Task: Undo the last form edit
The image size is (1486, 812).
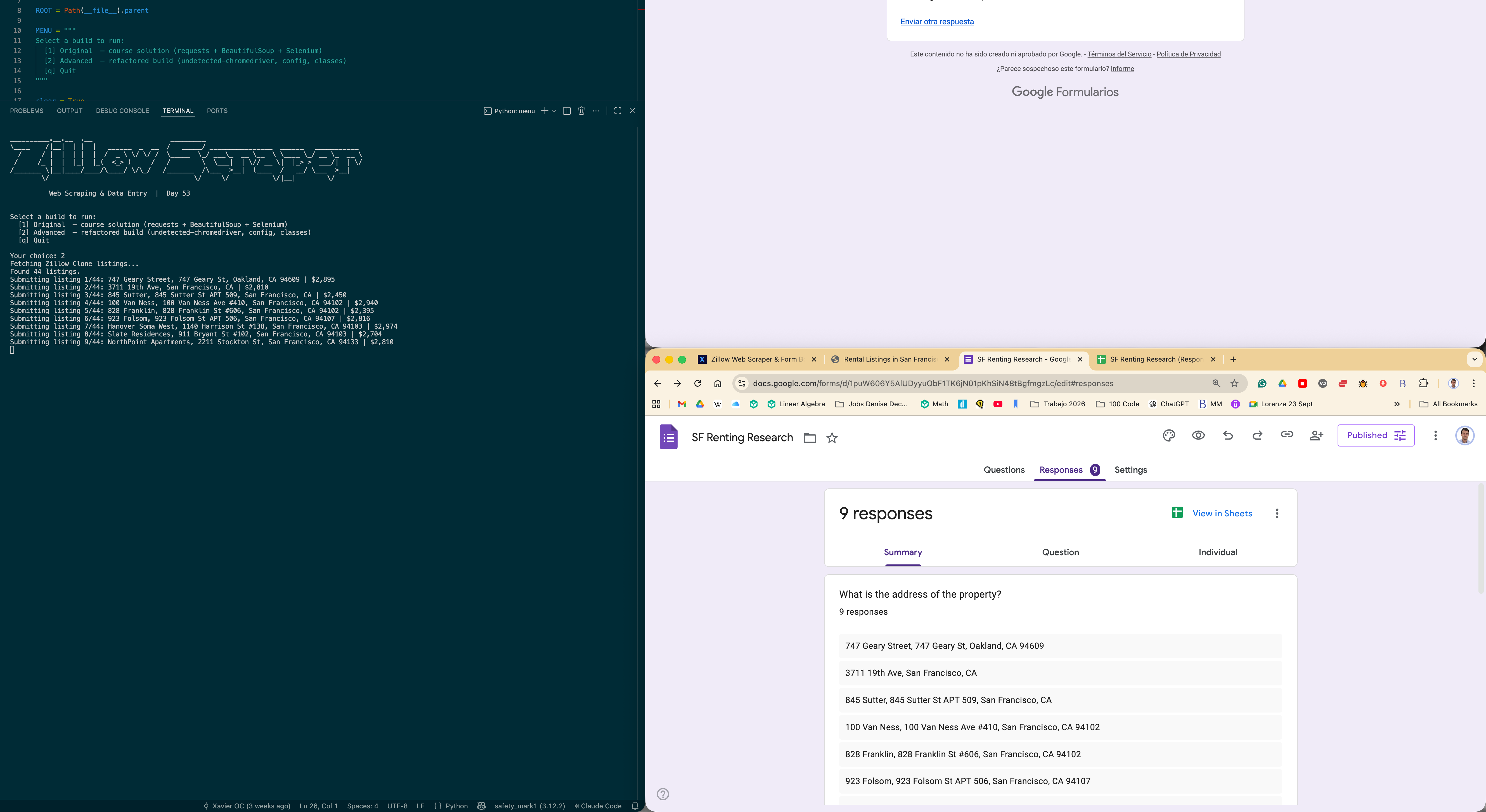Action: click(1228, 435)
